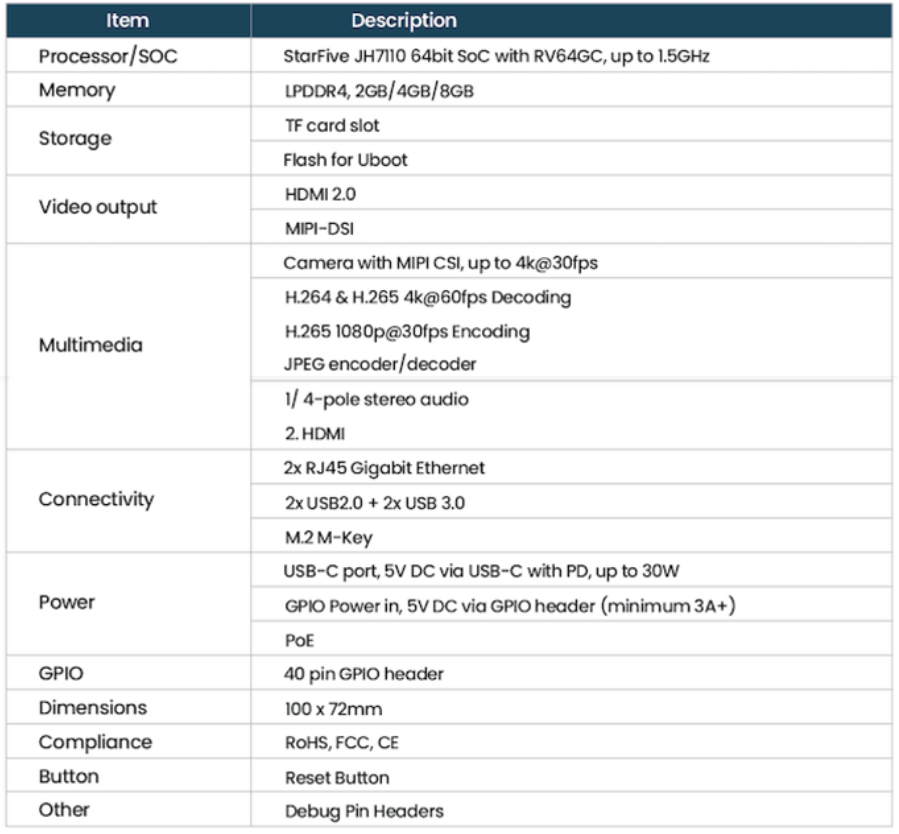
Task: Click 'GPIO Power in' description
Action: pos(510,606)
